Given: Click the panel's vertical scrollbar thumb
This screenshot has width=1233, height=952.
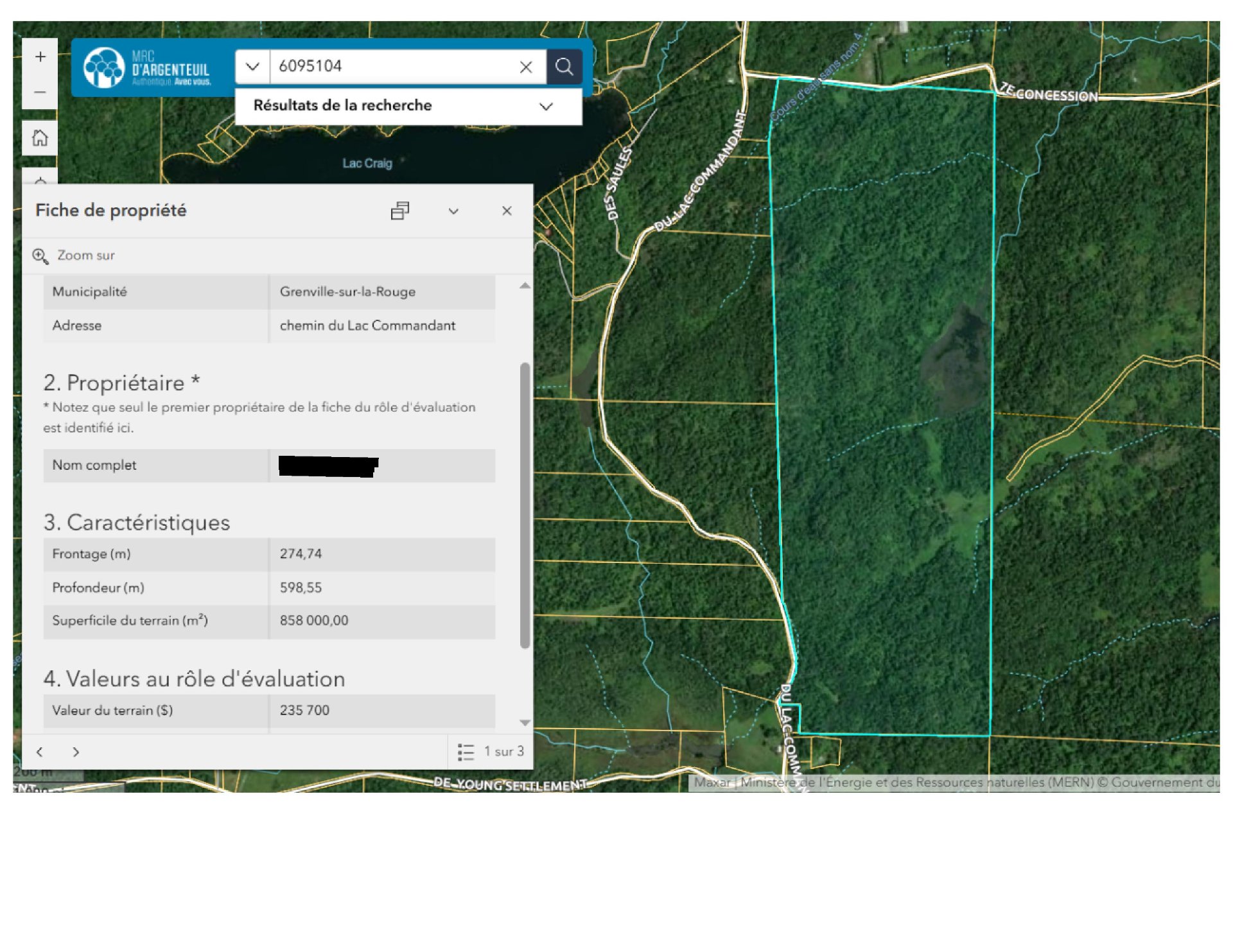Looking at the screenshot, I should (525, 504).
